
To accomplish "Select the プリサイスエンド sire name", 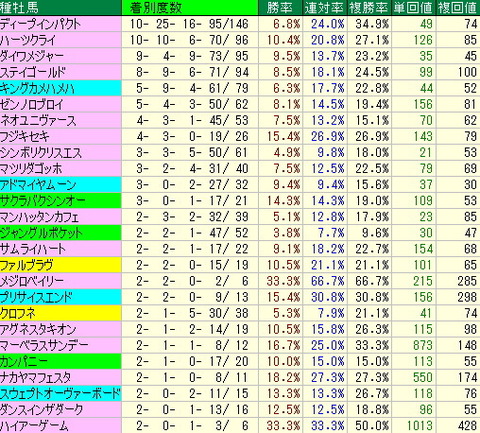I will click(x=36, y=297).
